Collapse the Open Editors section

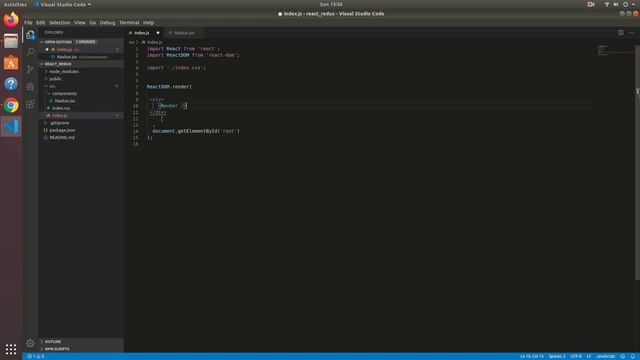point(42,42)
